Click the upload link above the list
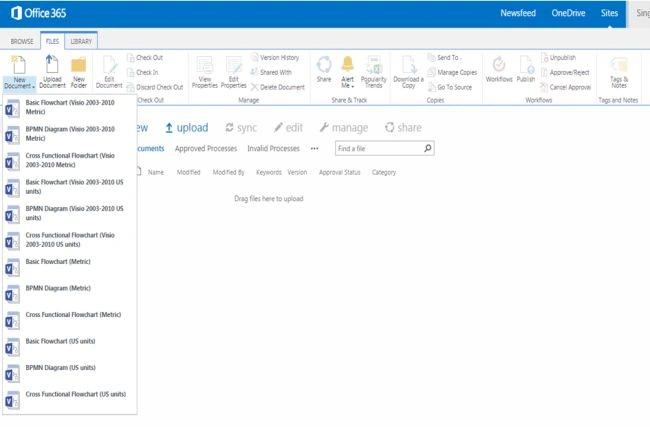The image size is (650, 427). (x=187, y=128)
